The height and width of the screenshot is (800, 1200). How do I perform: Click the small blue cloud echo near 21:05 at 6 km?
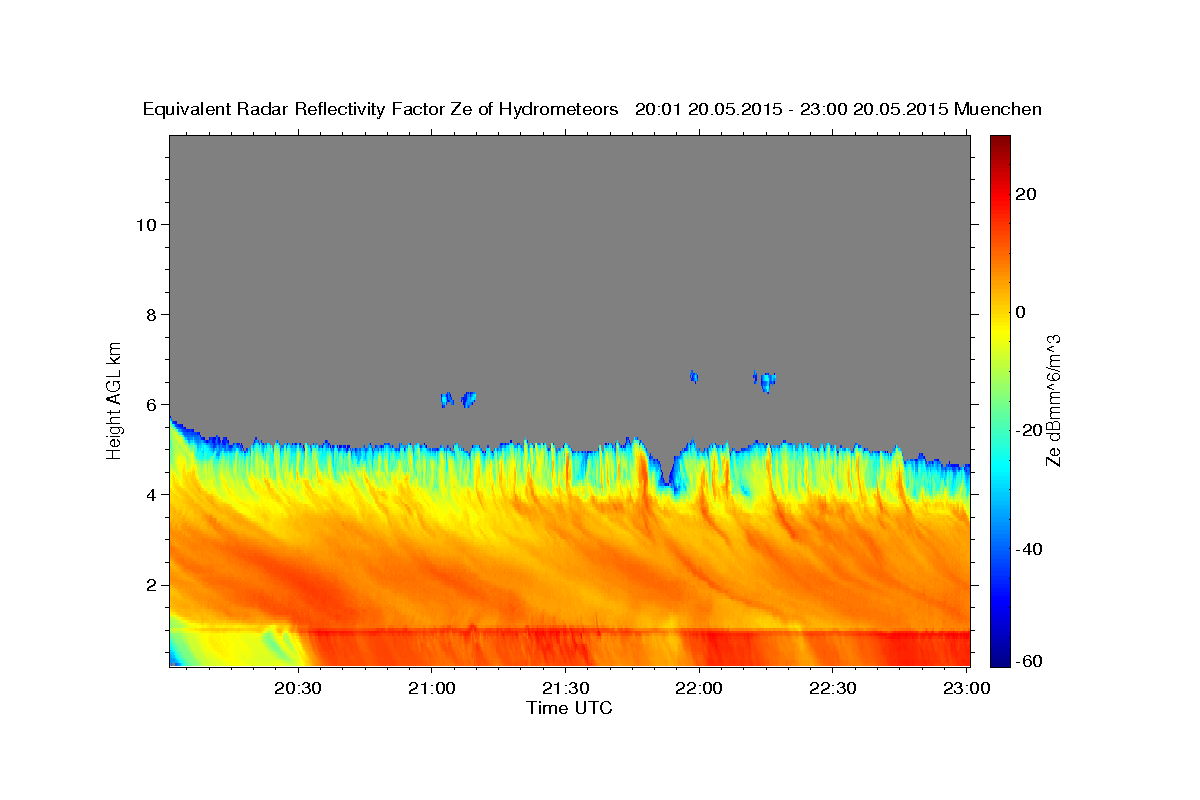(458, 399)
